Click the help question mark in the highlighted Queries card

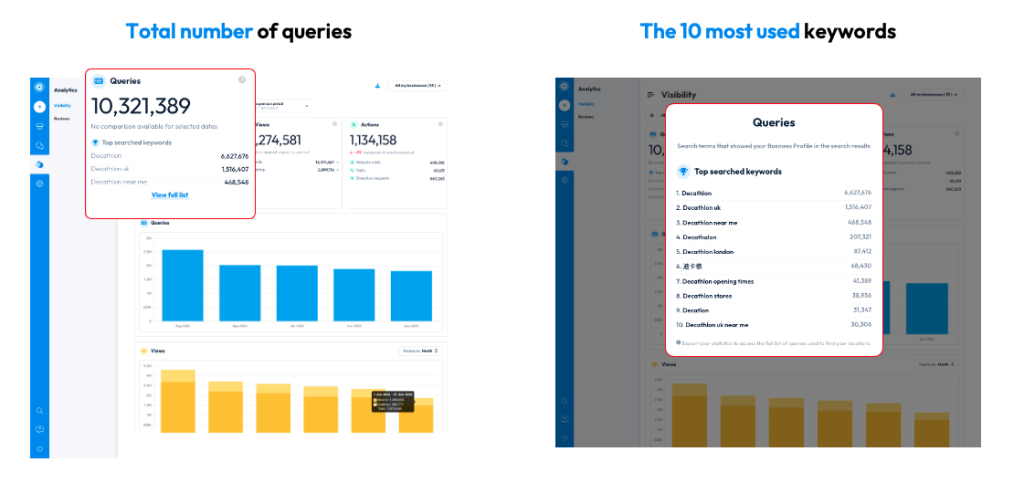[242, 80]
